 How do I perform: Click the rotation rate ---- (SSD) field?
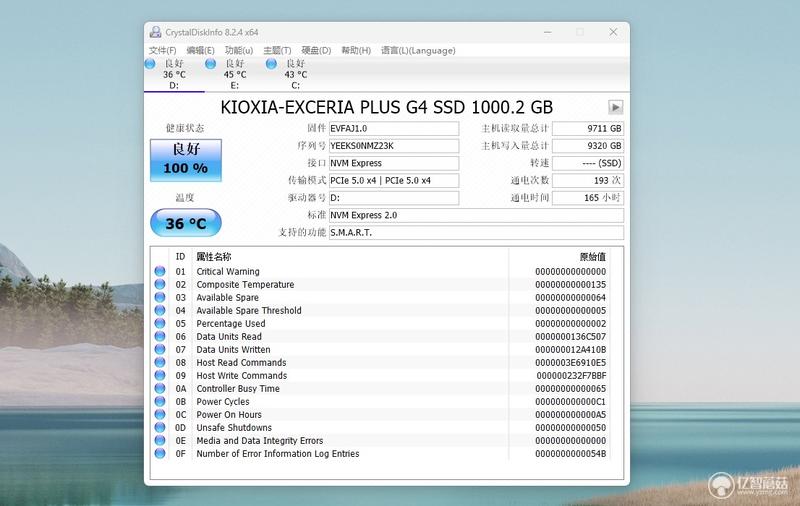[x=588, y=163]
